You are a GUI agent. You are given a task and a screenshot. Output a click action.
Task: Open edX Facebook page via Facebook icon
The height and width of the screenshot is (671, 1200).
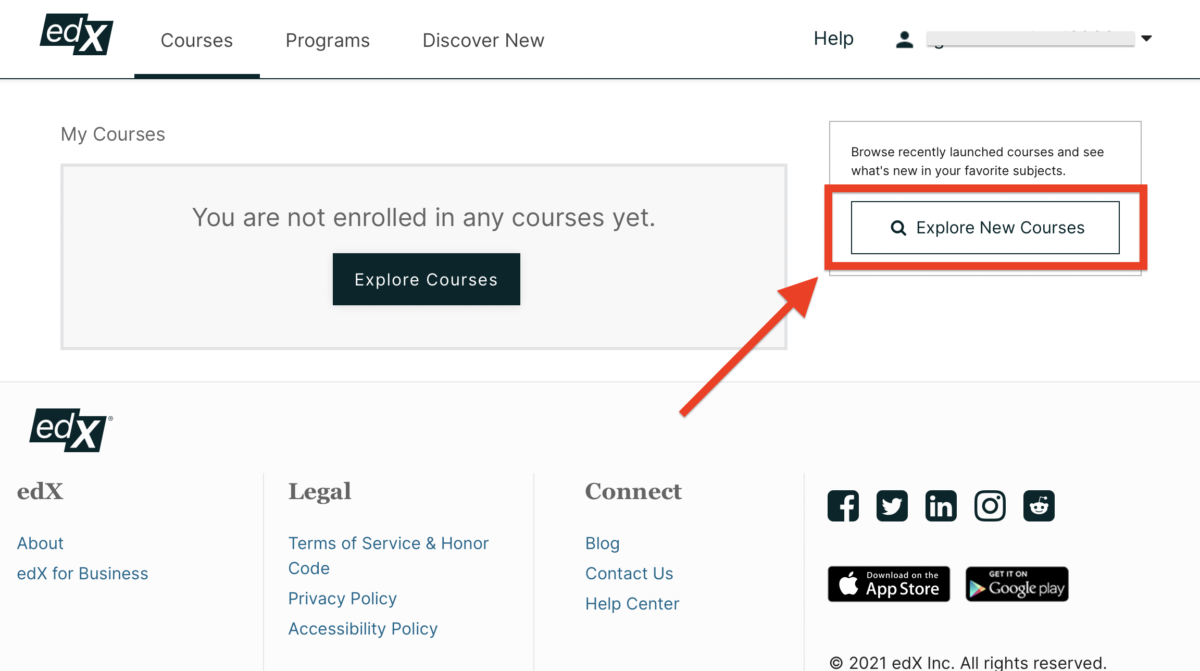point(843,506)
